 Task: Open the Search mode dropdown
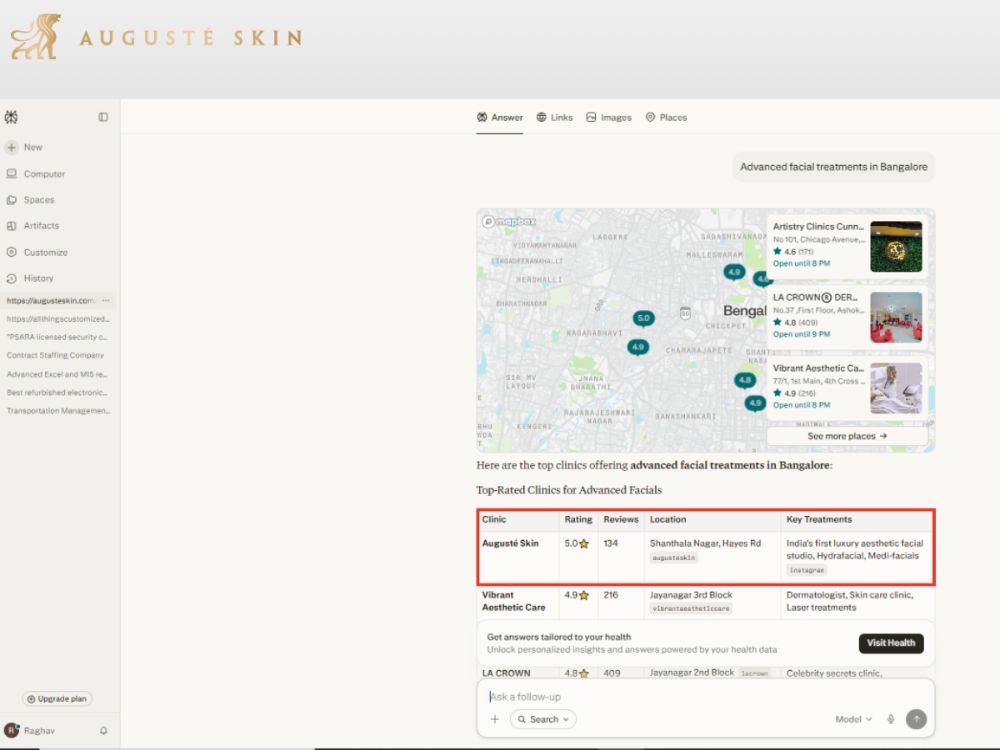[x=543, y=719]
